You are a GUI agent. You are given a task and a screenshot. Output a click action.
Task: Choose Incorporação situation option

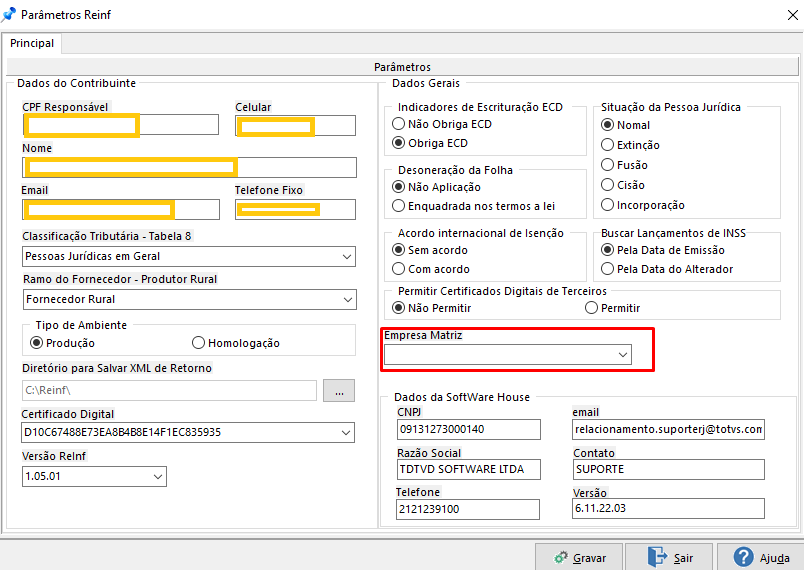[607, 205]
